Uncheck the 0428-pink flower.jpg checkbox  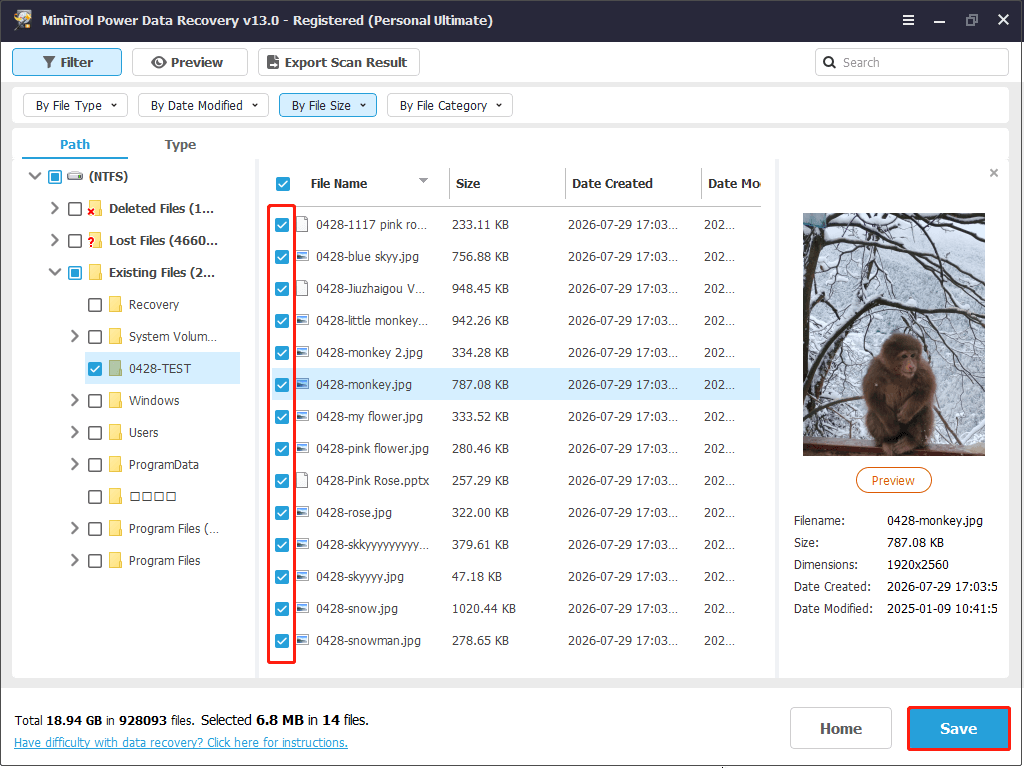point(282,449)
